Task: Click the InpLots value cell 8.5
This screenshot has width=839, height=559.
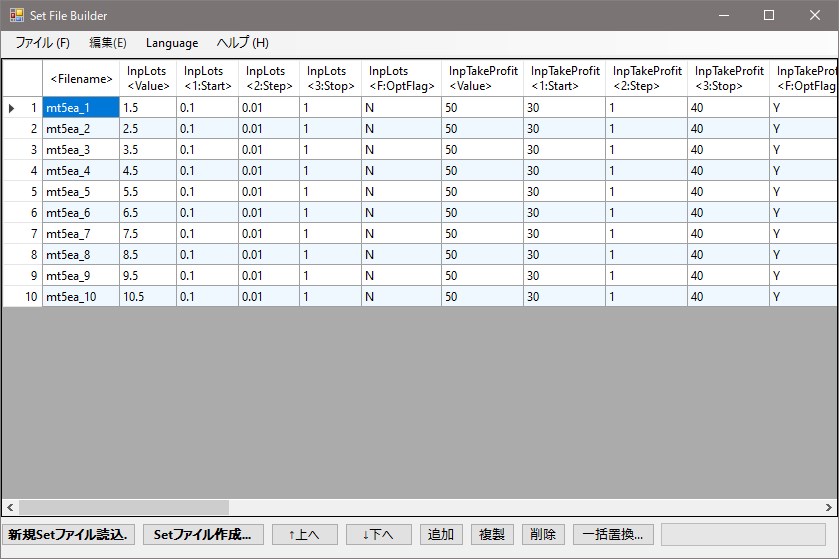Action: pyautogui.click(x=148, y=255)
